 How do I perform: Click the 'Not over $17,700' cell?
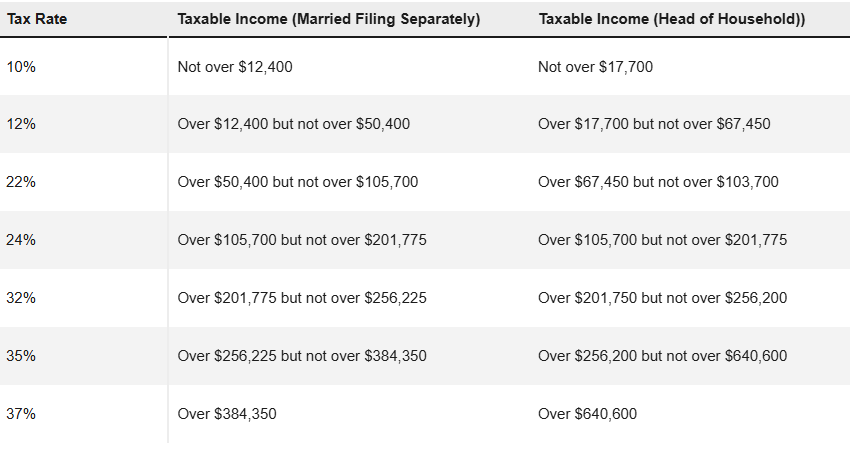[596, 67]
